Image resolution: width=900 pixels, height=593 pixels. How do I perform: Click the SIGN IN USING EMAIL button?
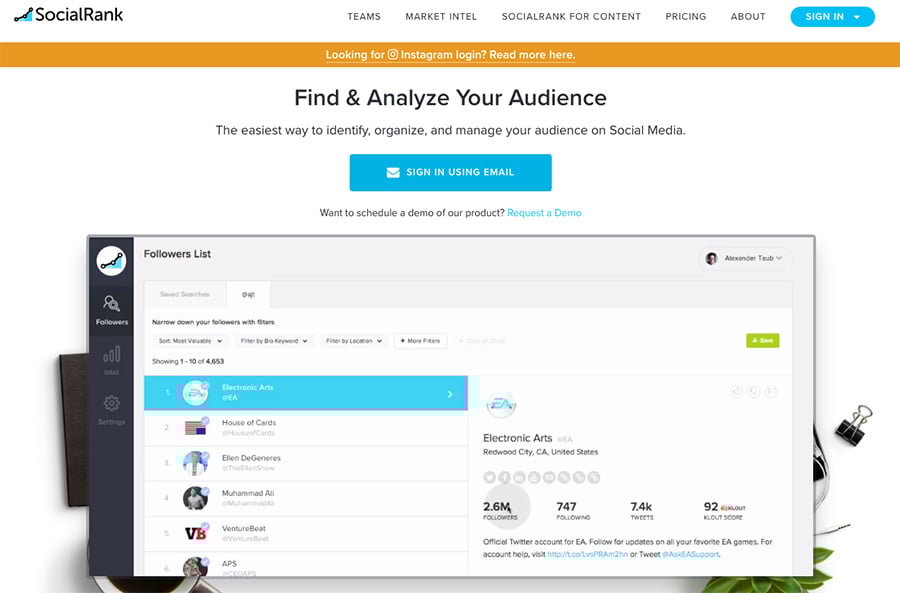pos(451,172)
